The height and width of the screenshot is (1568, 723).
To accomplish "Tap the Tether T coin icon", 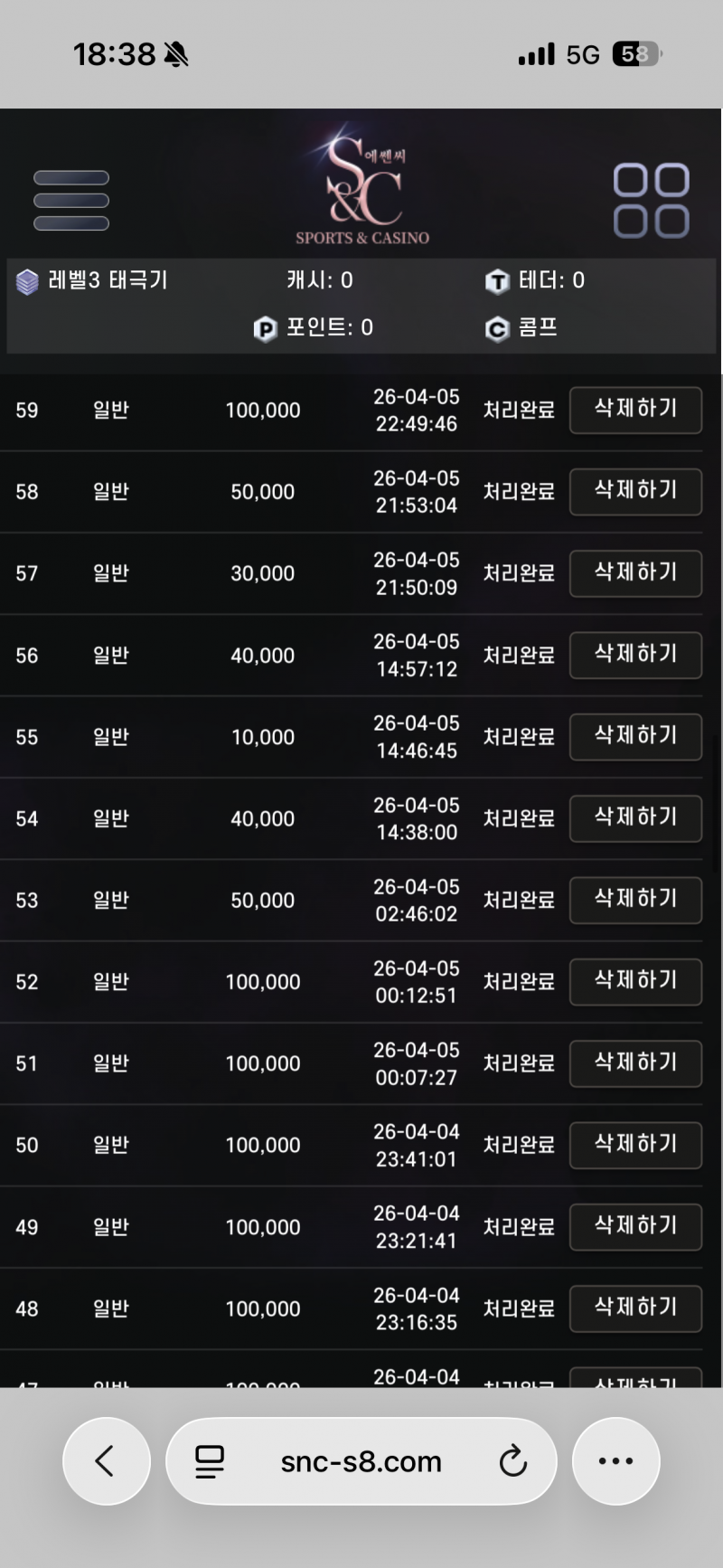I will pos(497,282).
